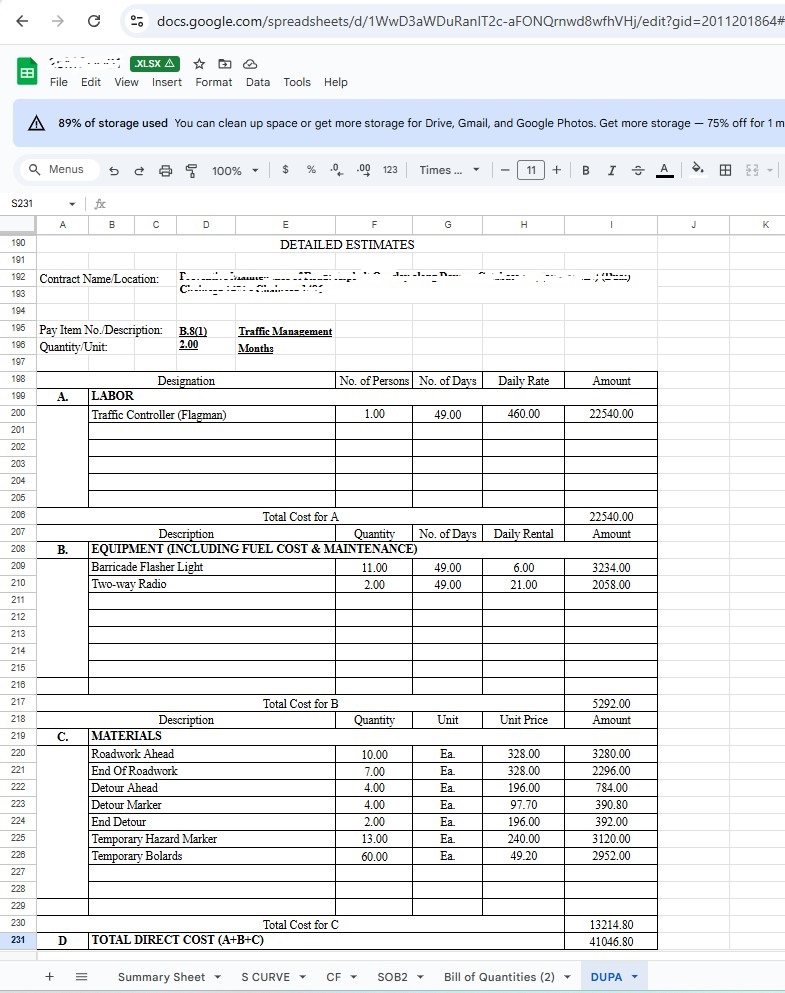The height and width of the screenshot is (993, 785).
Task: Click the move to folder icon
Action: point(225,63)
